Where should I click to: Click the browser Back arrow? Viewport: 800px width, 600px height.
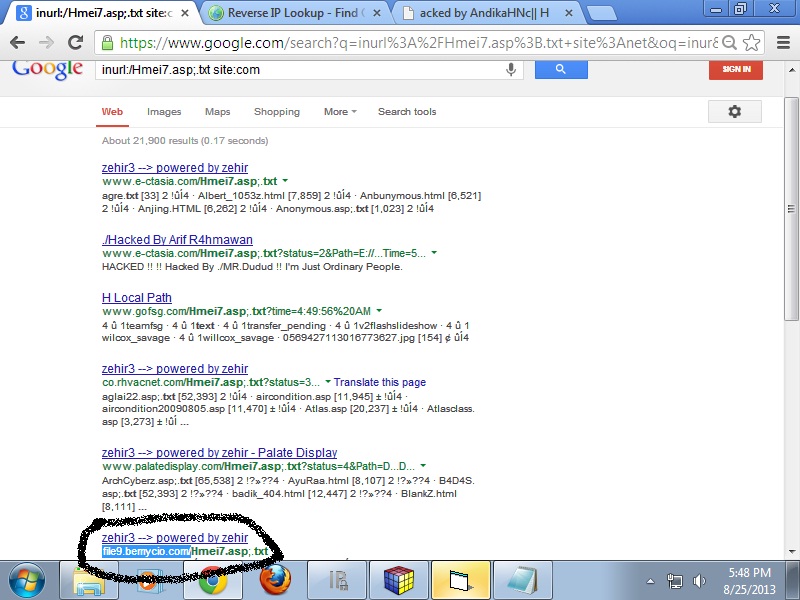click(17, 42)
